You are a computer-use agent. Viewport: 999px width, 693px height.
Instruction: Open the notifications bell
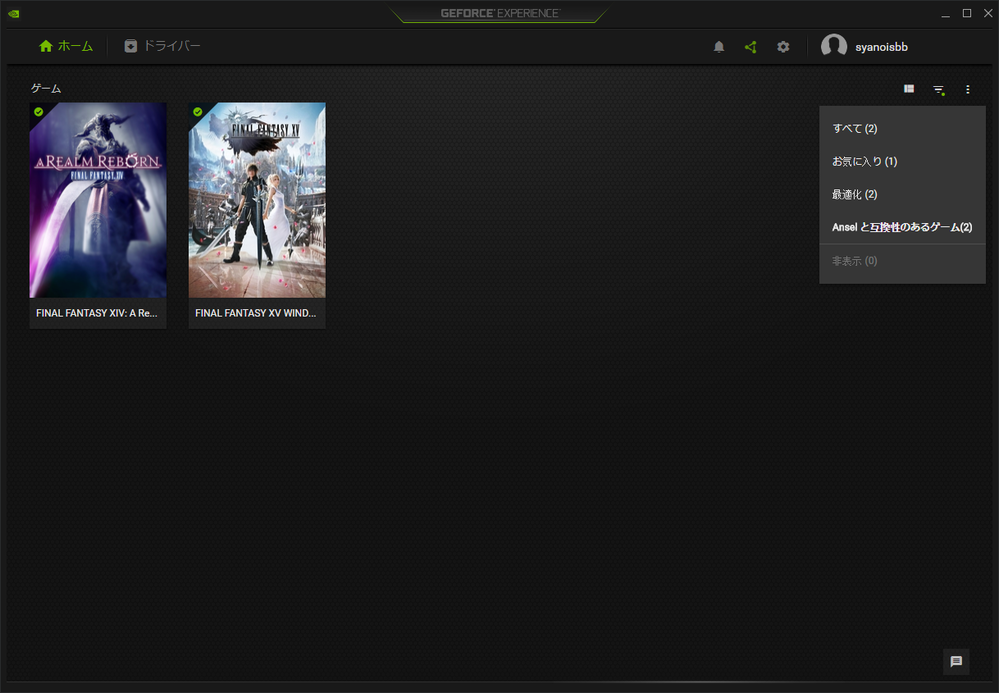pyautogui.click(x=719, y=46)
